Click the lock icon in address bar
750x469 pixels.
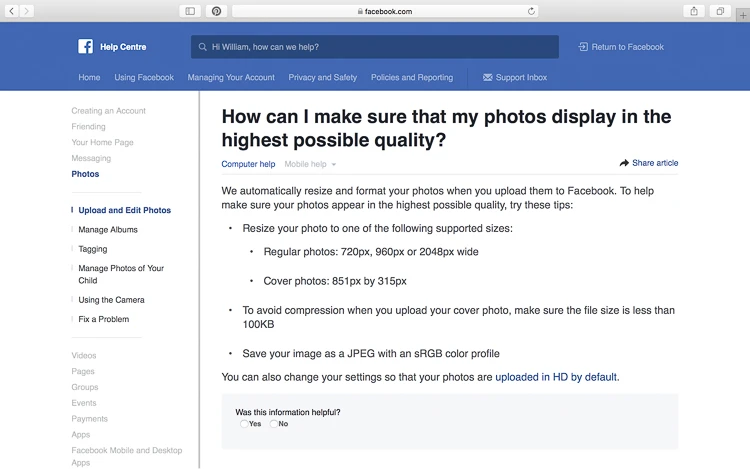coord(360,11)
